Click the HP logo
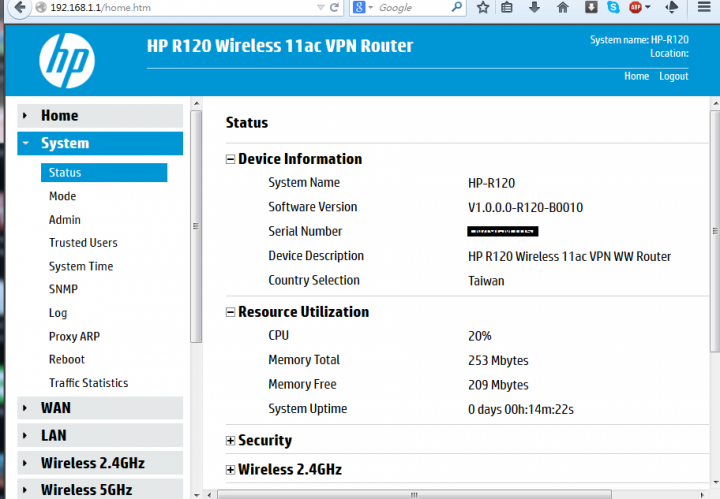 coord(67,60)
